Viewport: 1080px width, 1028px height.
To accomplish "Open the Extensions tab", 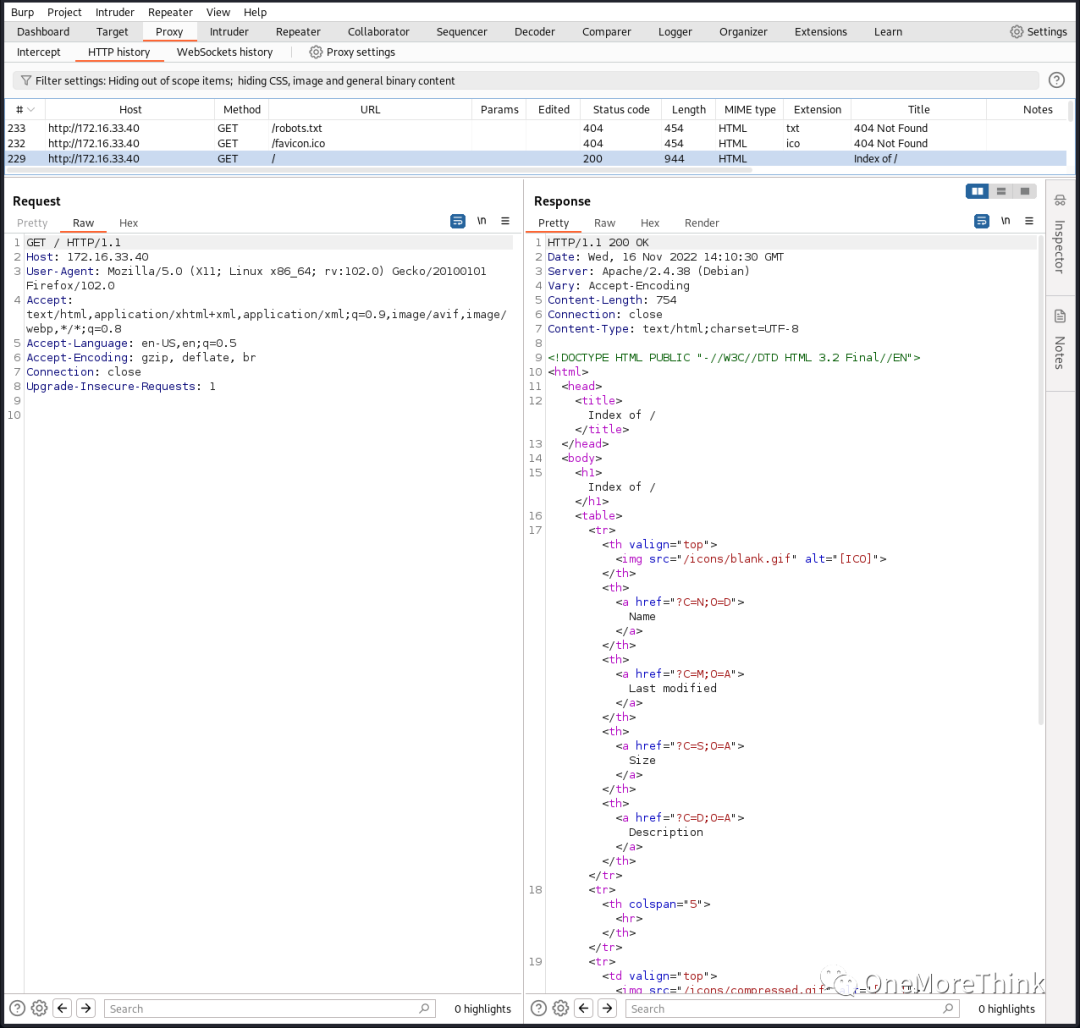I will (820, 32).
